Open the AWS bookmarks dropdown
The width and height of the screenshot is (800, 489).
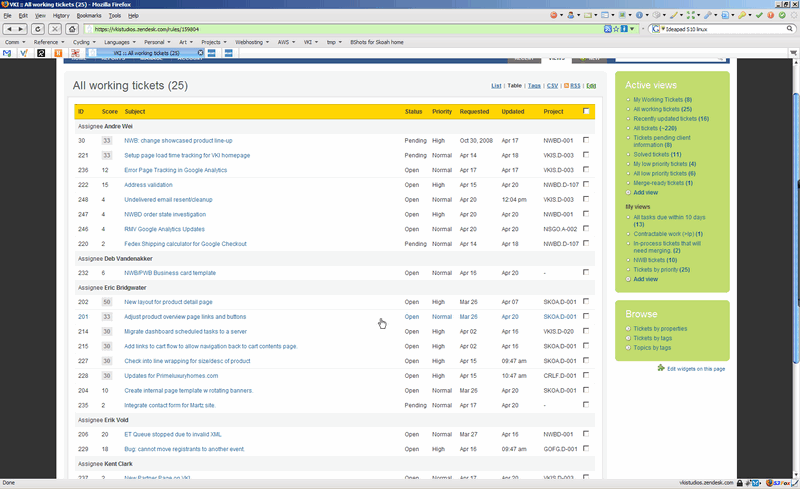point(286,42)
